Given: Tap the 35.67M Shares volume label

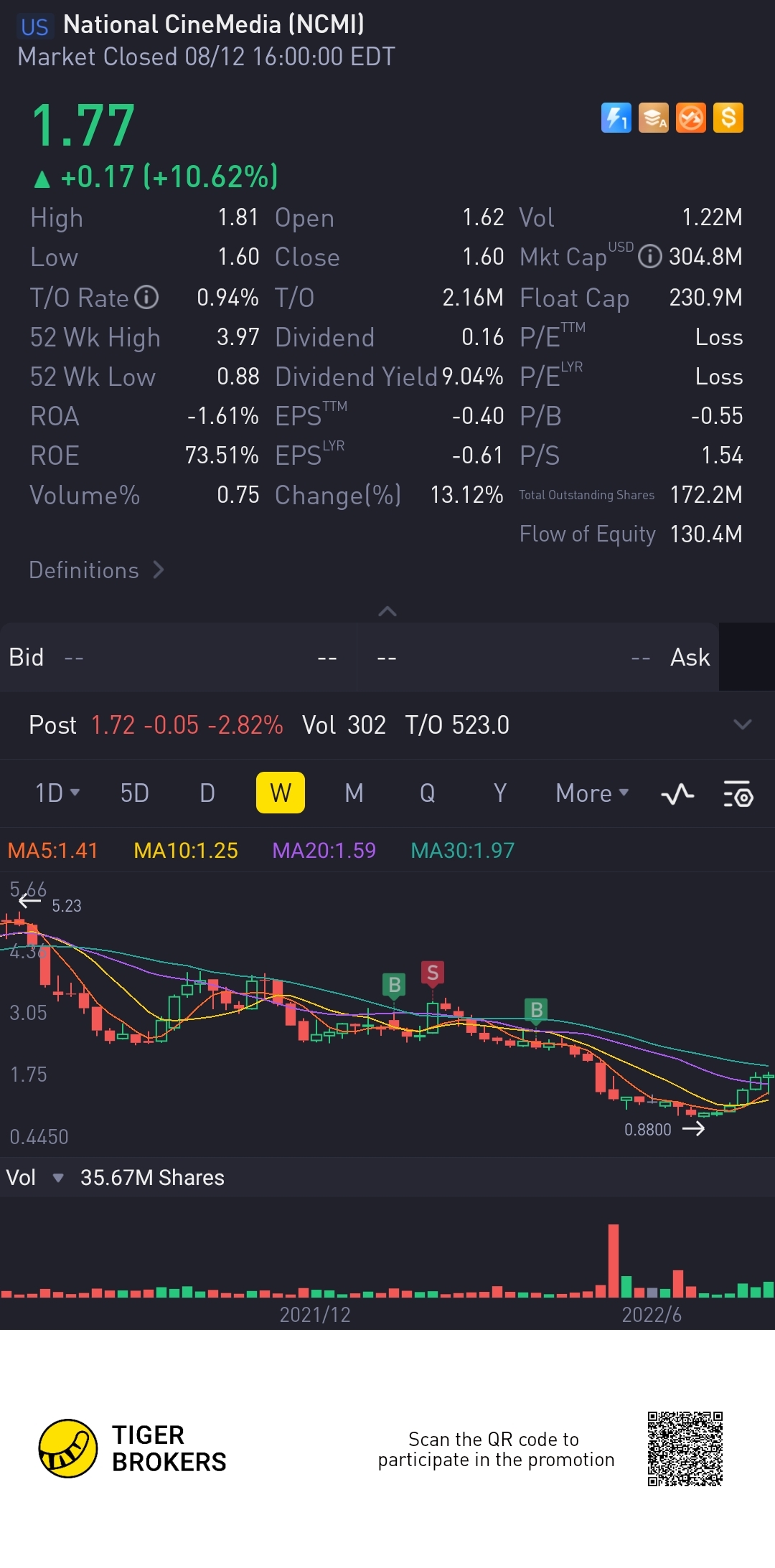Looking at the screenshot, I should tap(152, 1177).
